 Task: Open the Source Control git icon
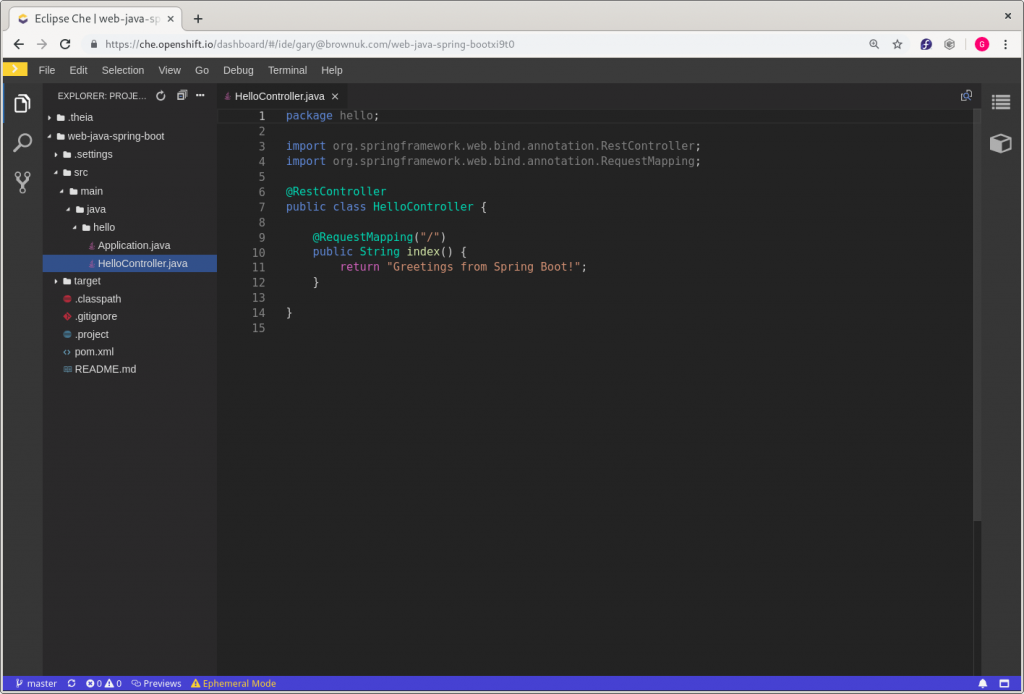tap(22, 182)
